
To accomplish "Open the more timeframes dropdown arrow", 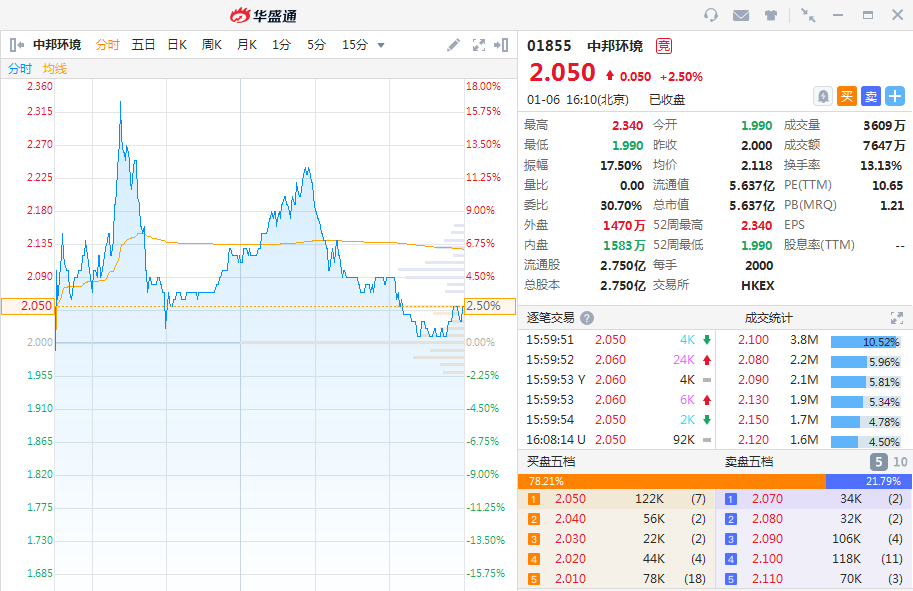I will (x=381, y=45).
